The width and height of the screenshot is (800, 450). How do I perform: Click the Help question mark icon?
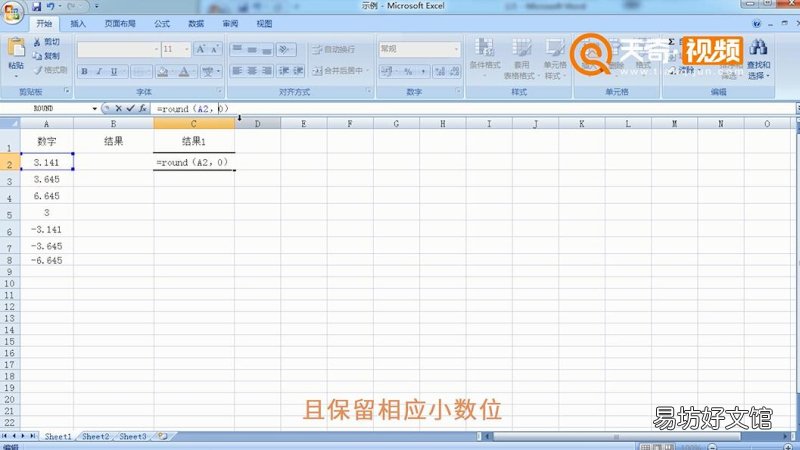(x=757, y=23)
